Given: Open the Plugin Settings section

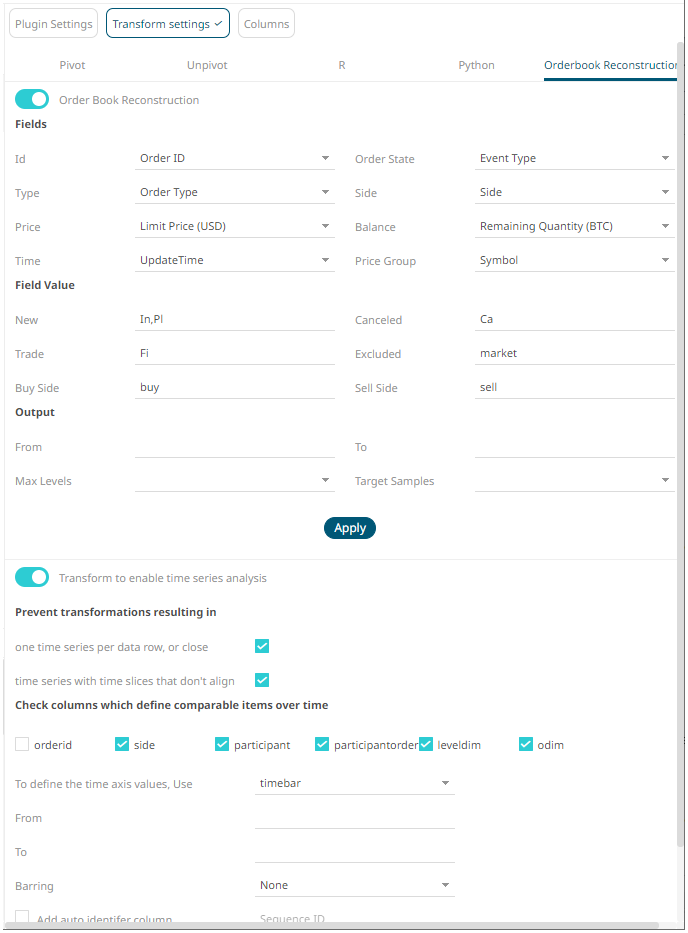Looking at the screenshot, I should coord(54,24).
